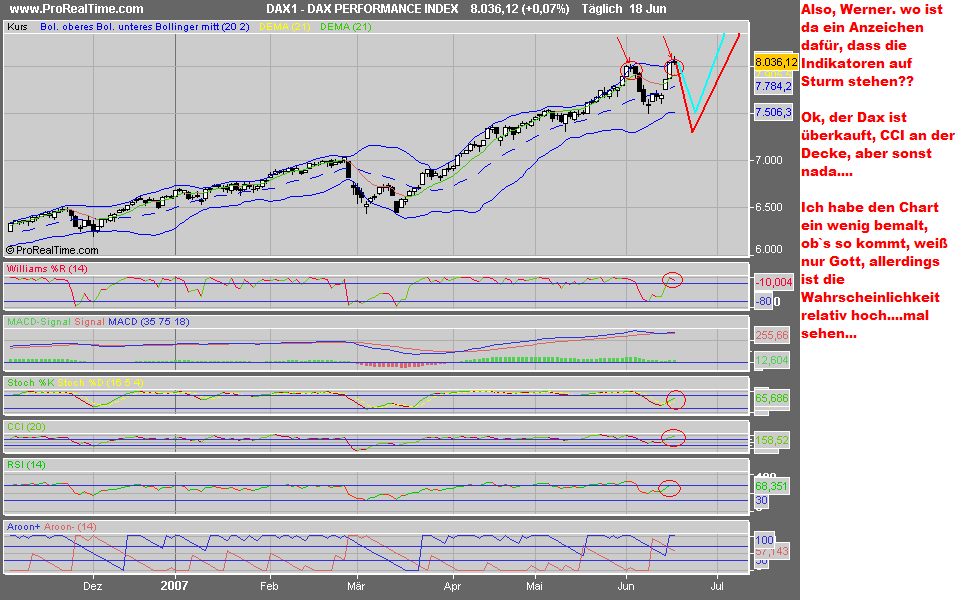957x600 pixels.
Task: Click the 6.000 price axis label
Action: tap(768, 249)
